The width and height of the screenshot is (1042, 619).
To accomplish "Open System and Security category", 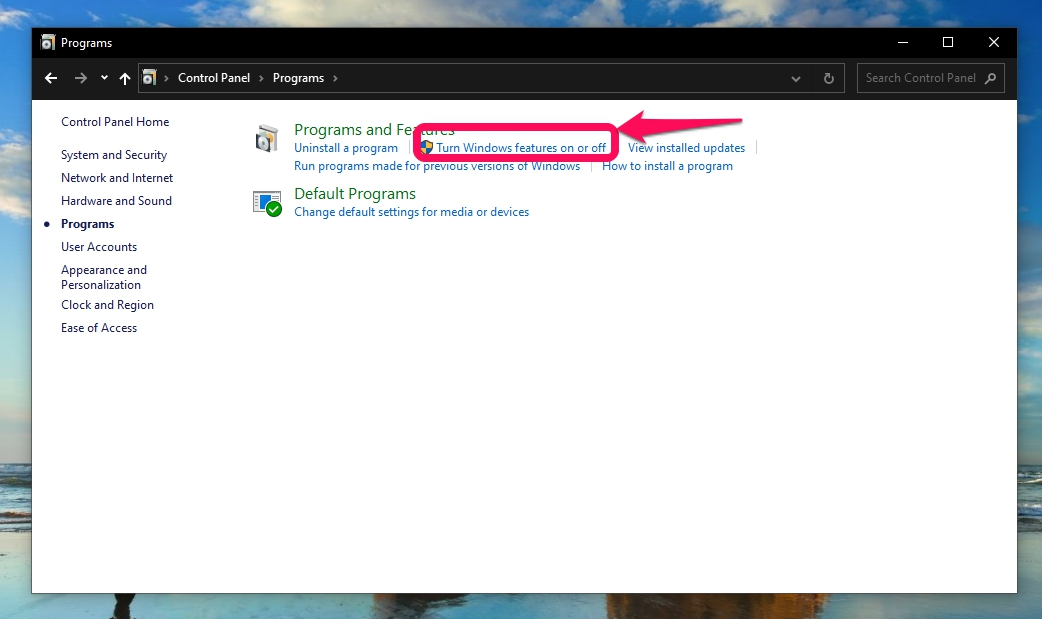I will pyautogui.click(x=114, y=155).
